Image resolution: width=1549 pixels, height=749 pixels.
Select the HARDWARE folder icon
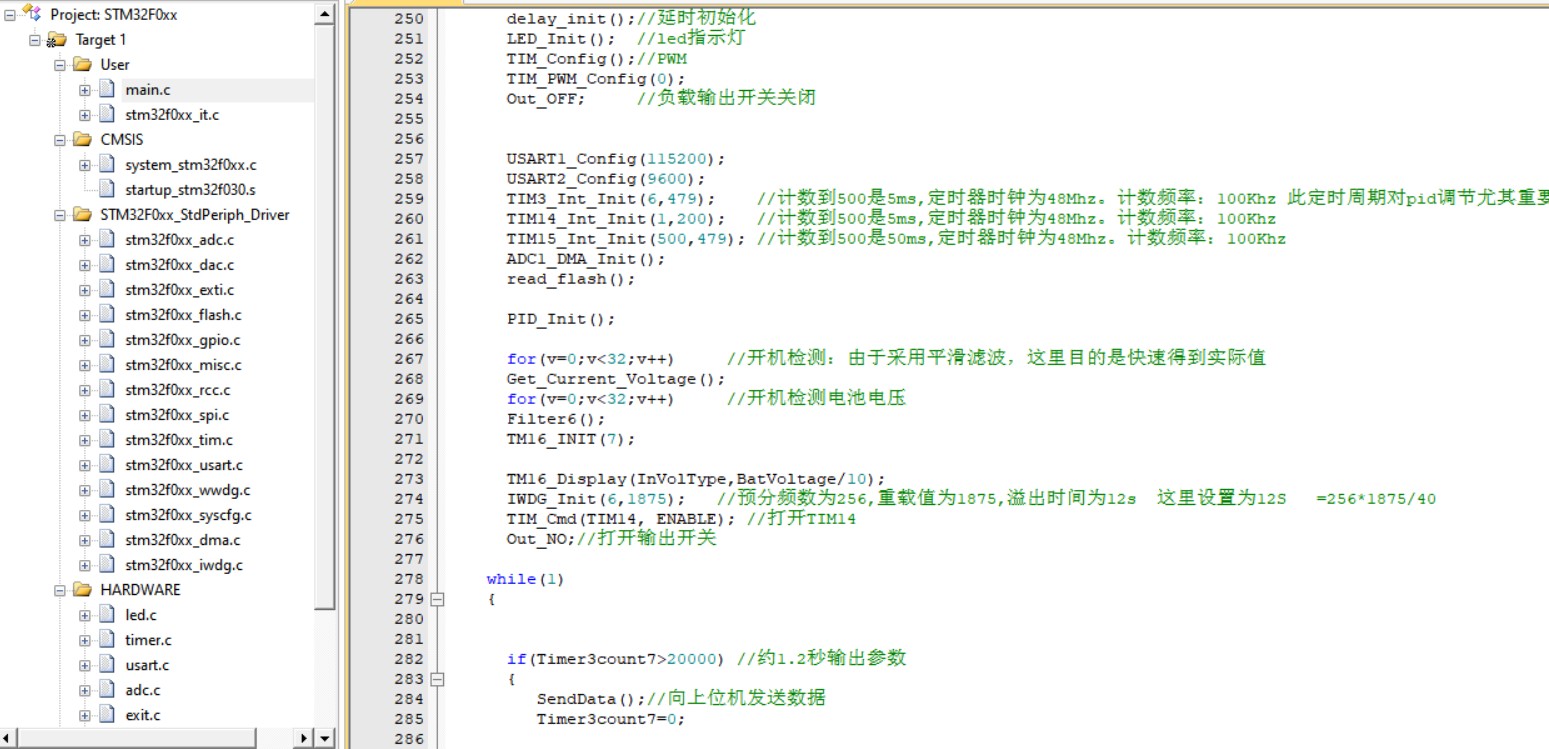pyautogui.click(x=82, y=590)
